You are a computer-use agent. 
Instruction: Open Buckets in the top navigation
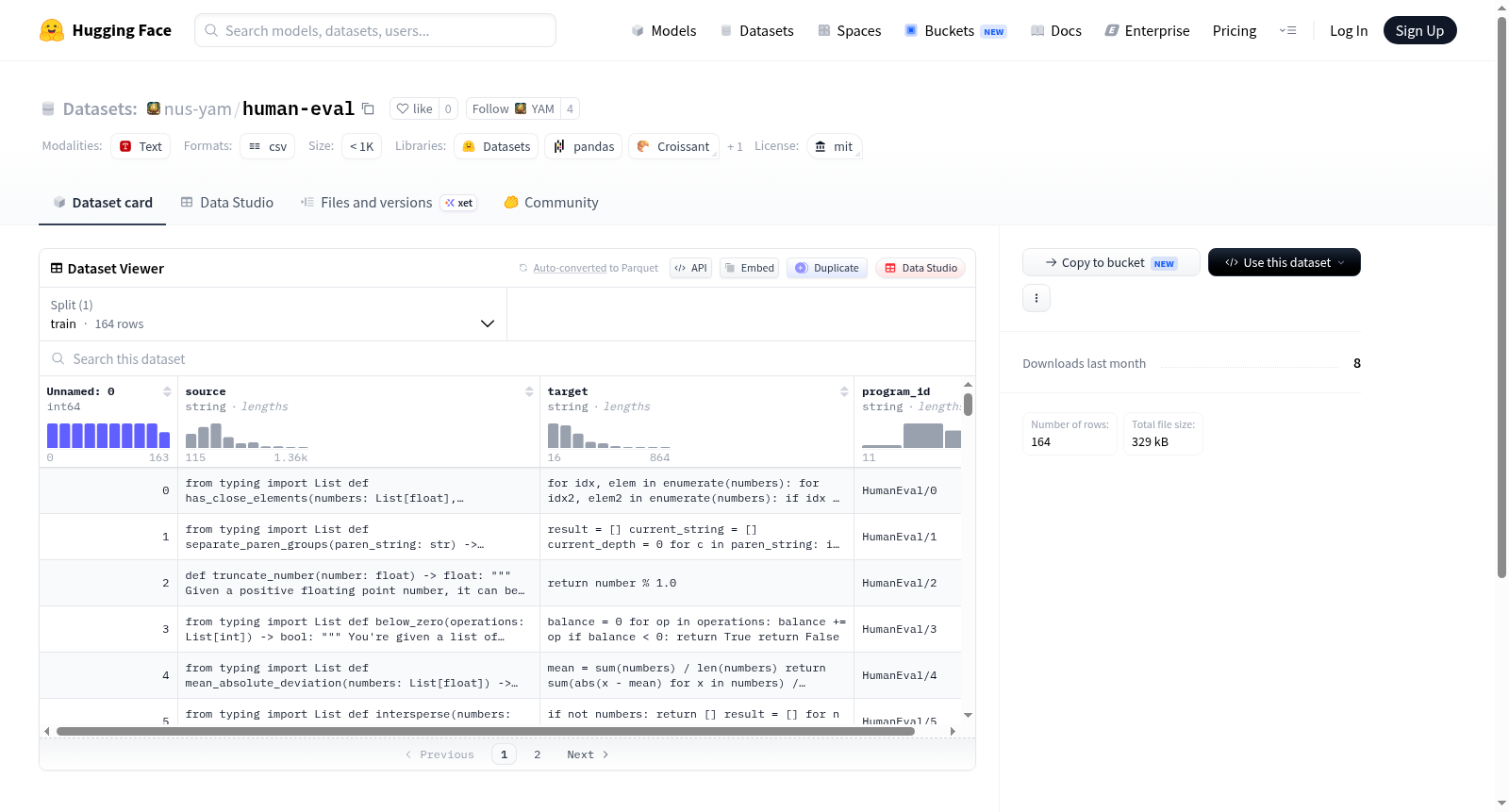point(955,30)
